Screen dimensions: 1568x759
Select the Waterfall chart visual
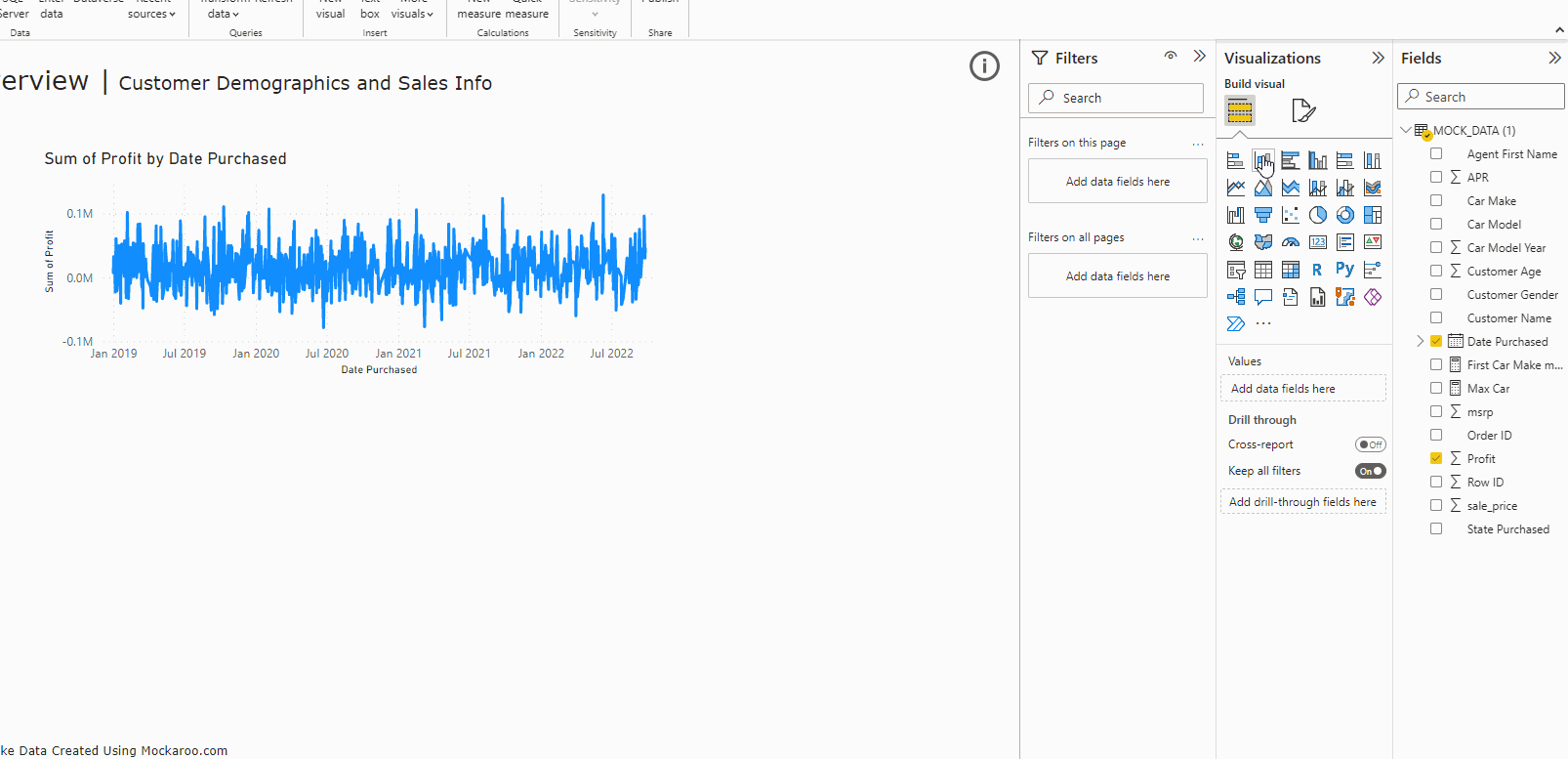1236,215
